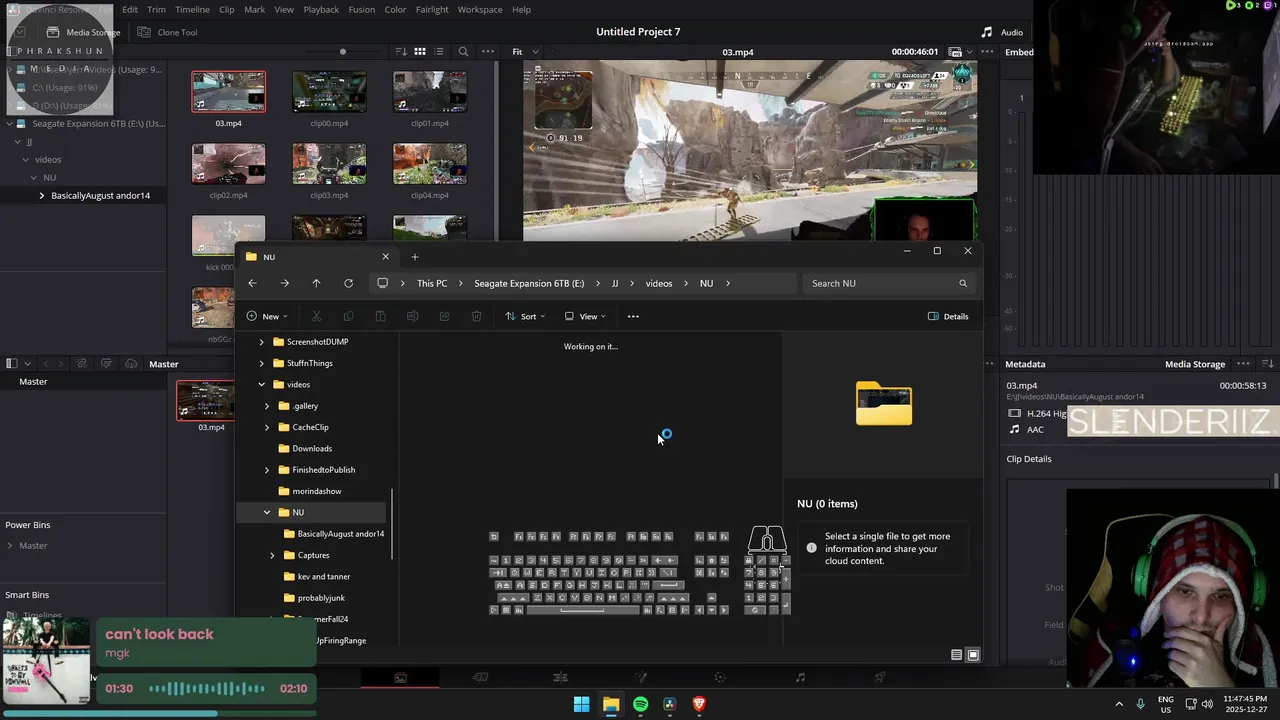Screen dimensions: 1280x720
Task: Click the Search NU field
Action: tap(888, 283)
